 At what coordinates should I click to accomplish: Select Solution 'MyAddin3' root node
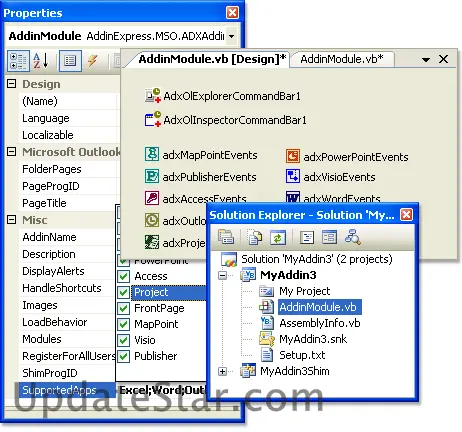pos(317,259)
